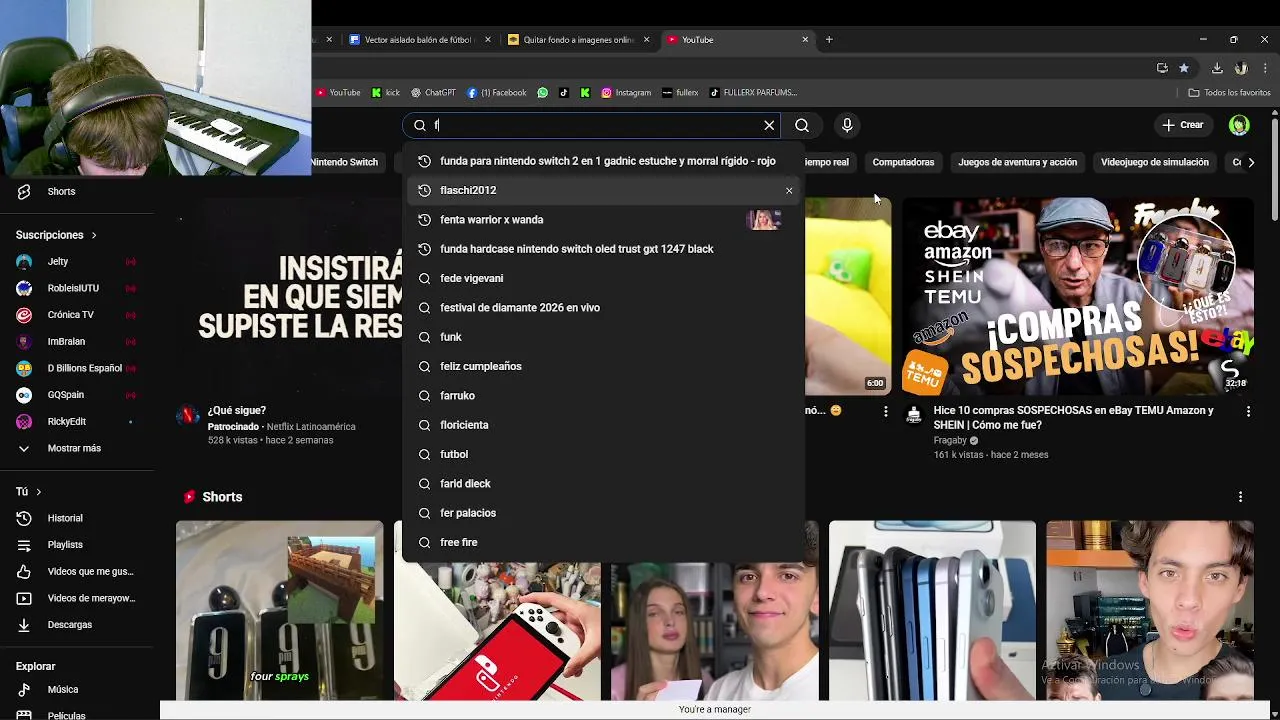Clear the YouTube search box text
The height and width of the screenshot is (720, 1280).
tap(769, 125)
